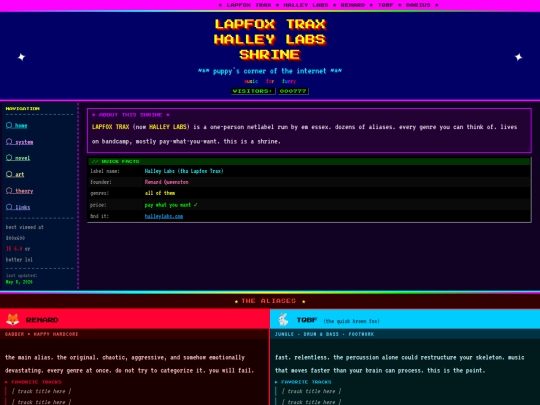The image size is (540, 405).
Task: Click first track title placeholder under TQBF
Action: (x=311, y=391)
